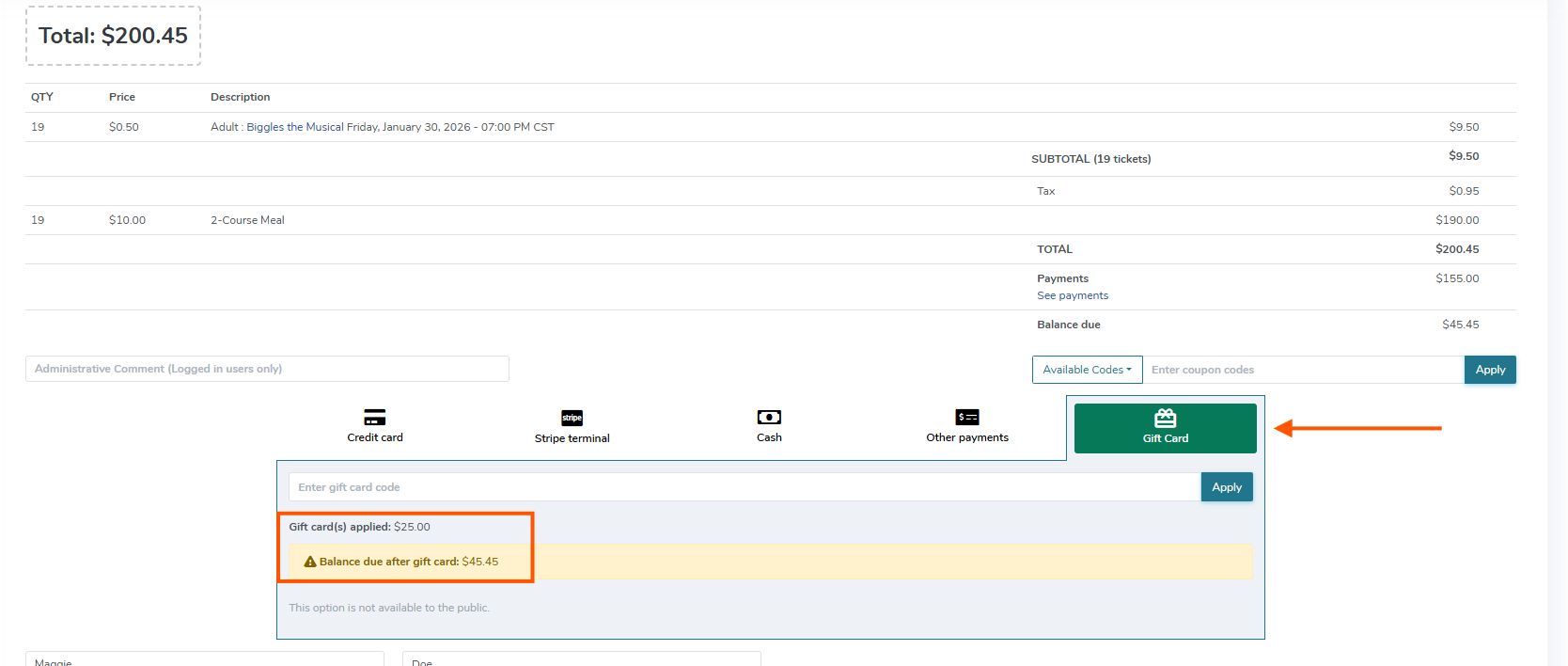Click the SUBTOTAL (19 tickets) label
The height and width of the screenshot is (666, 1568).
point(1091,159)
